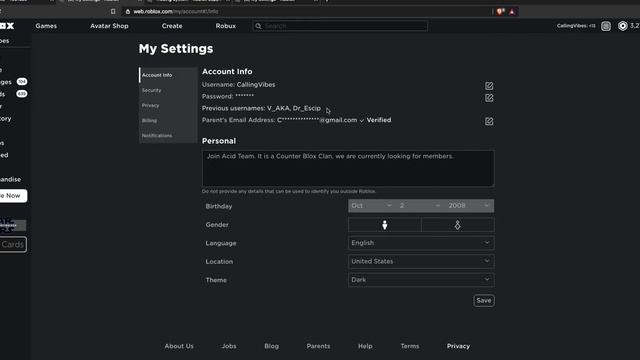This screenshot has width=640, height=360.
Task: Switch to the Billing settings tab
Action: 168,120
